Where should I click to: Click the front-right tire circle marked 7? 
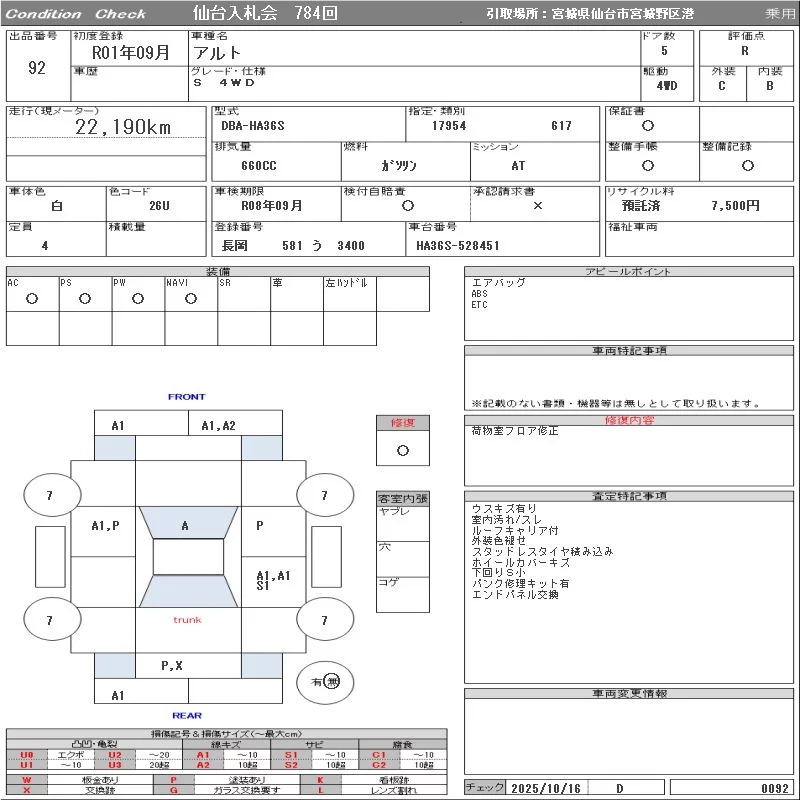pyautogui.click(x=324, y=495)
